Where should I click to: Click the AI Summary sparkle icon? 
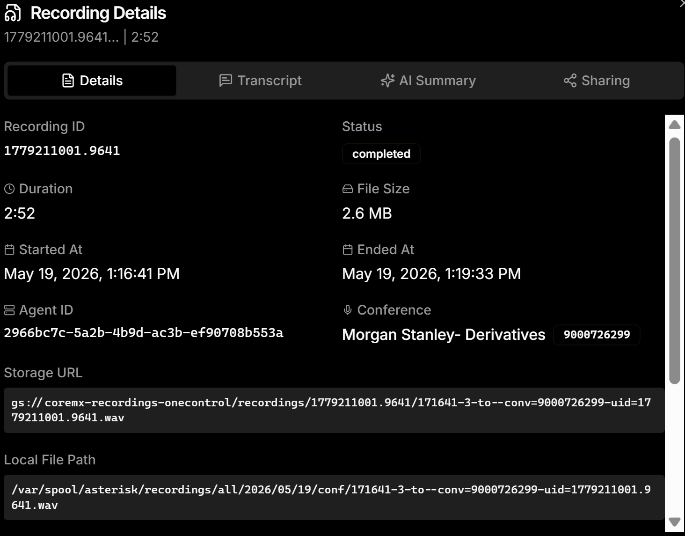click(387, 80)
